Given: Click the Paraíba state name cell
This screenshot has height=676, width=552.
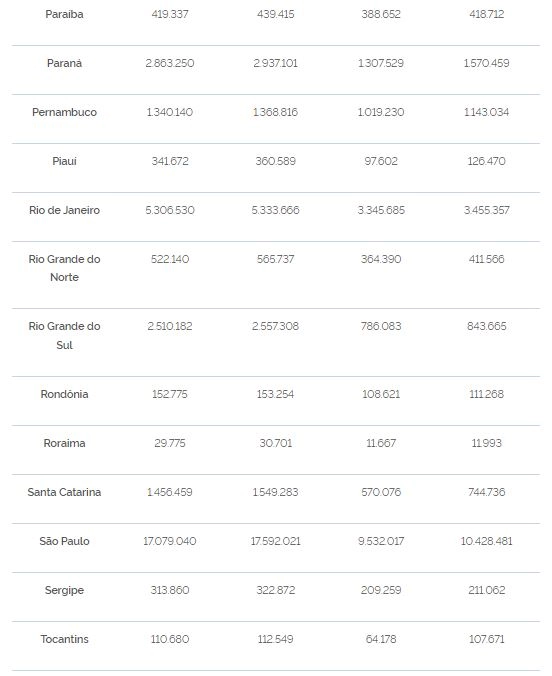Looking at the screenshot, I should click(x=64, y=14).
